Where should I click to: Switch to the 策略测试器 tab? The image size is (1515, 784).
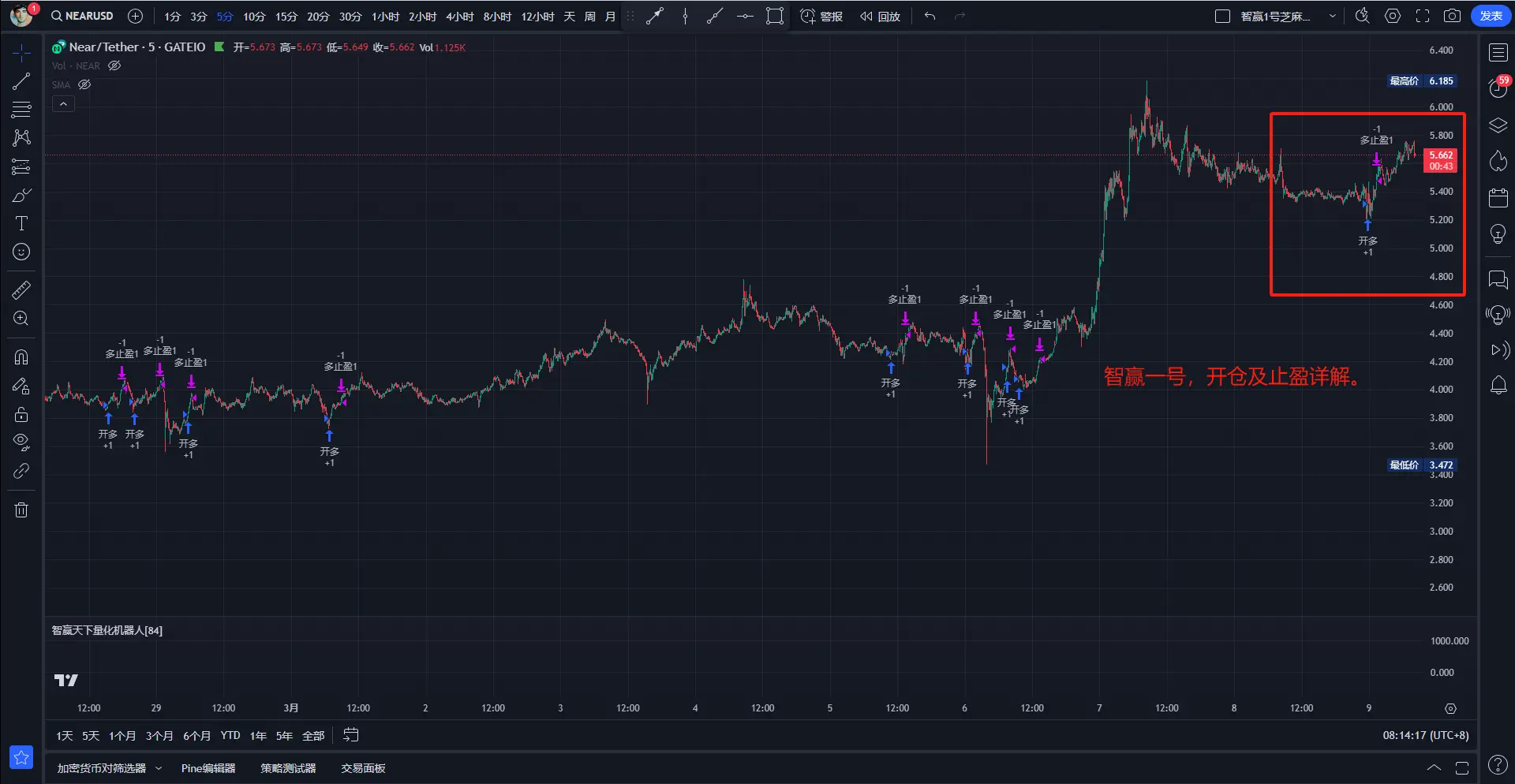[x=288, y=767]
